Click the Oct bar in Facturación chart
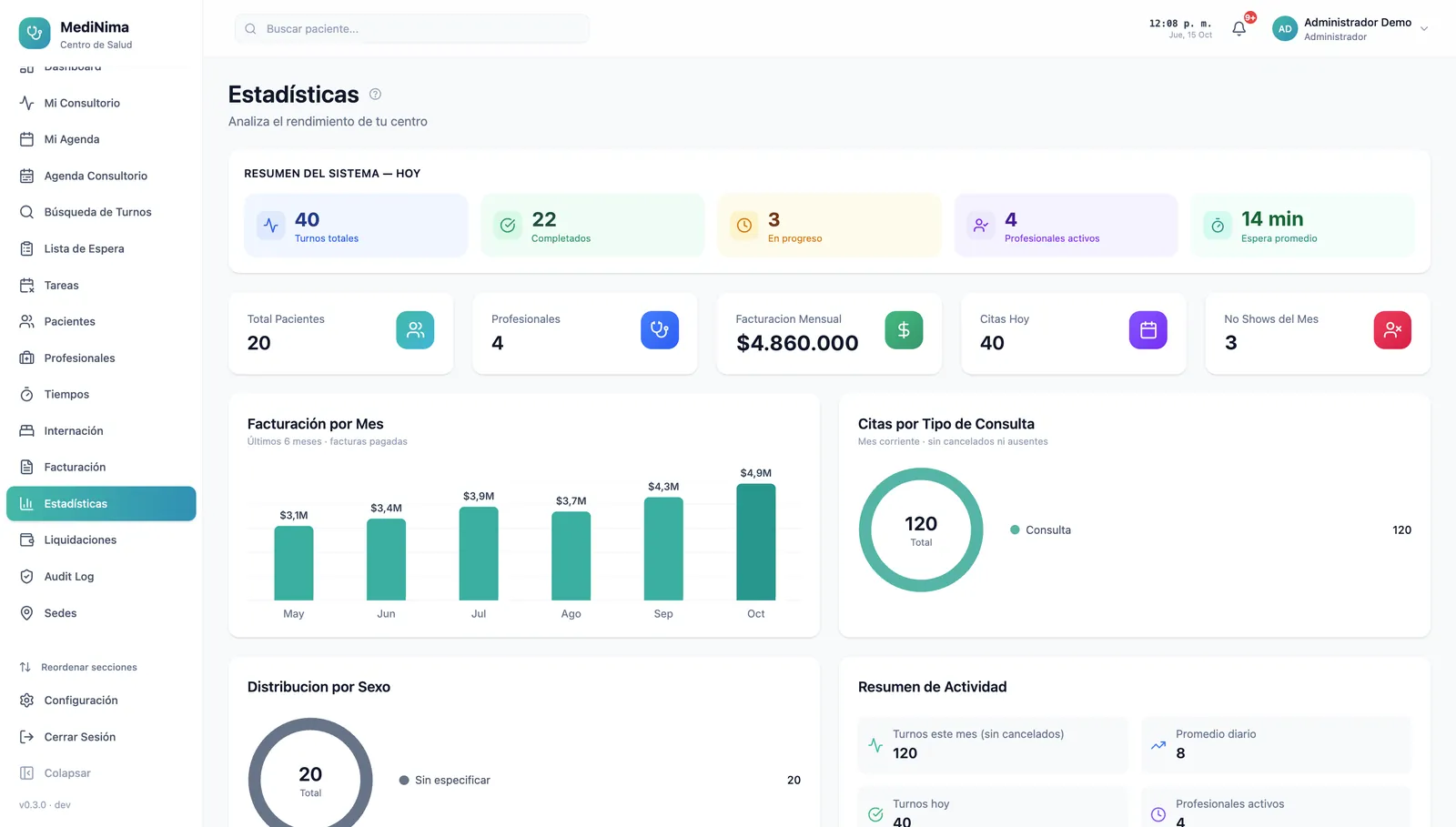 click(x=756, y=542)
